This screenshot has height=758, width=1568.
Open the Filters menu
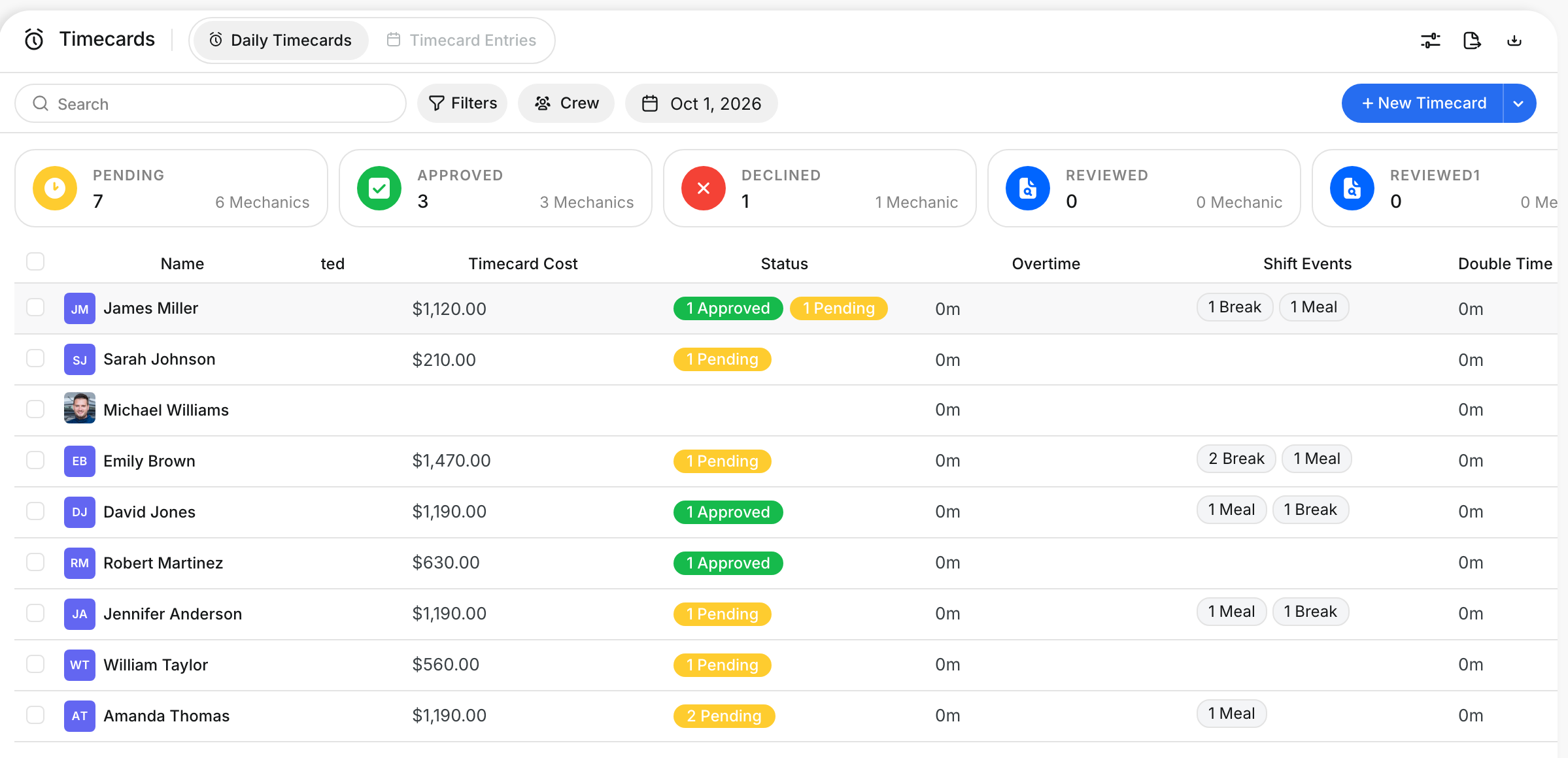point(462,103)
